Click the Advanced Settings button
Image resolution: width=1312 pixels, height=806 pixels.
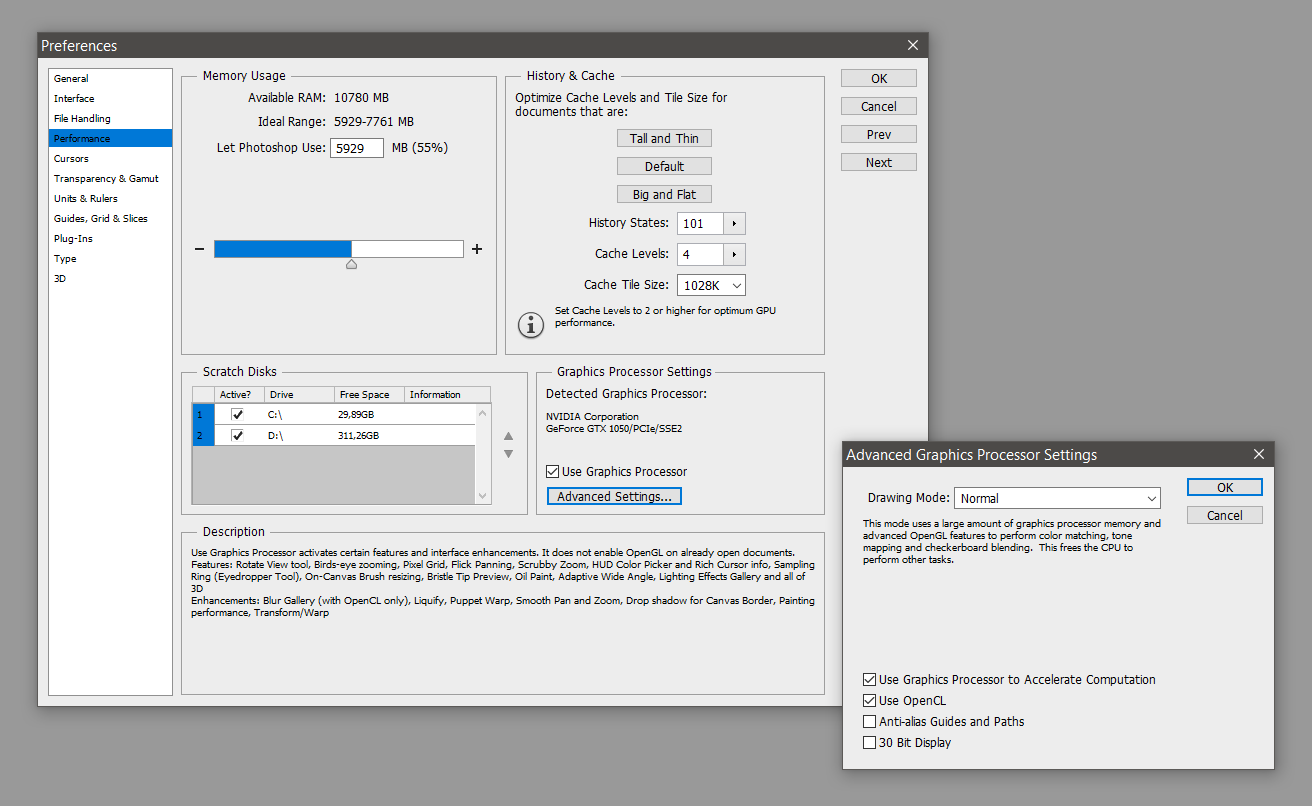pyautogui.click(x=614, y=496)
